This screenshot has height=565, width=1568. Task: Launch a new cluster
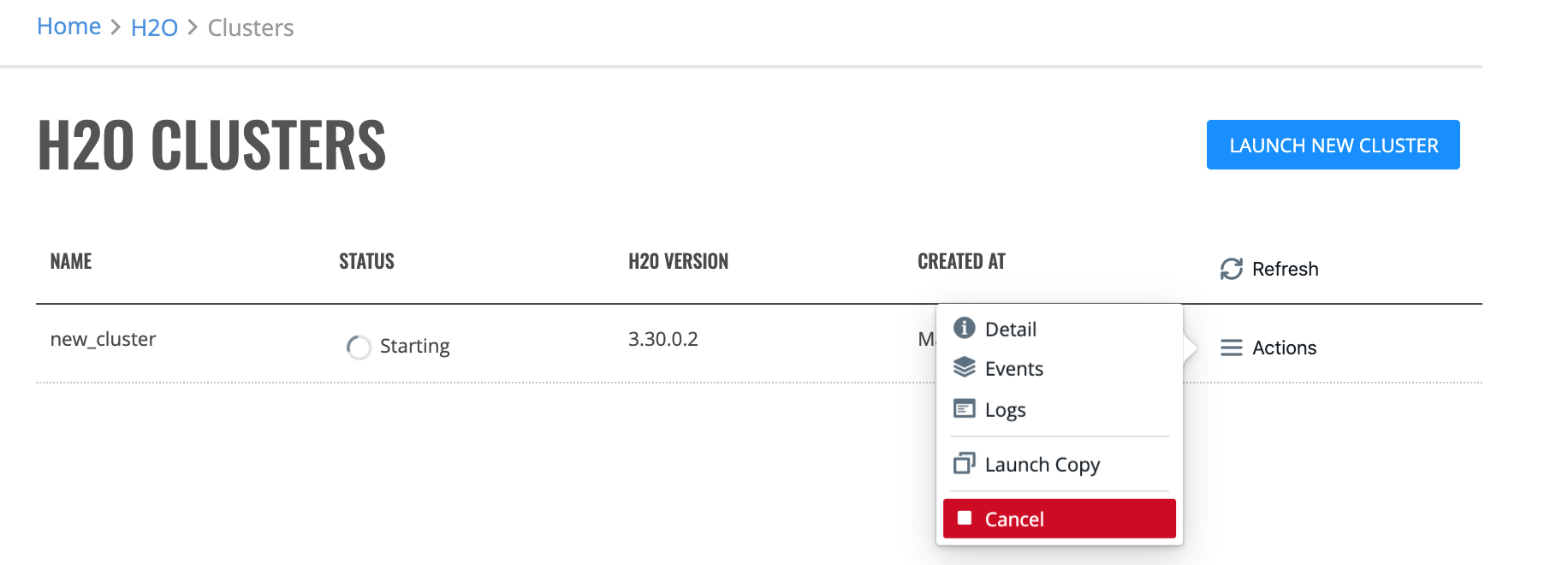pyautogui.click(x=1333, y=145)
